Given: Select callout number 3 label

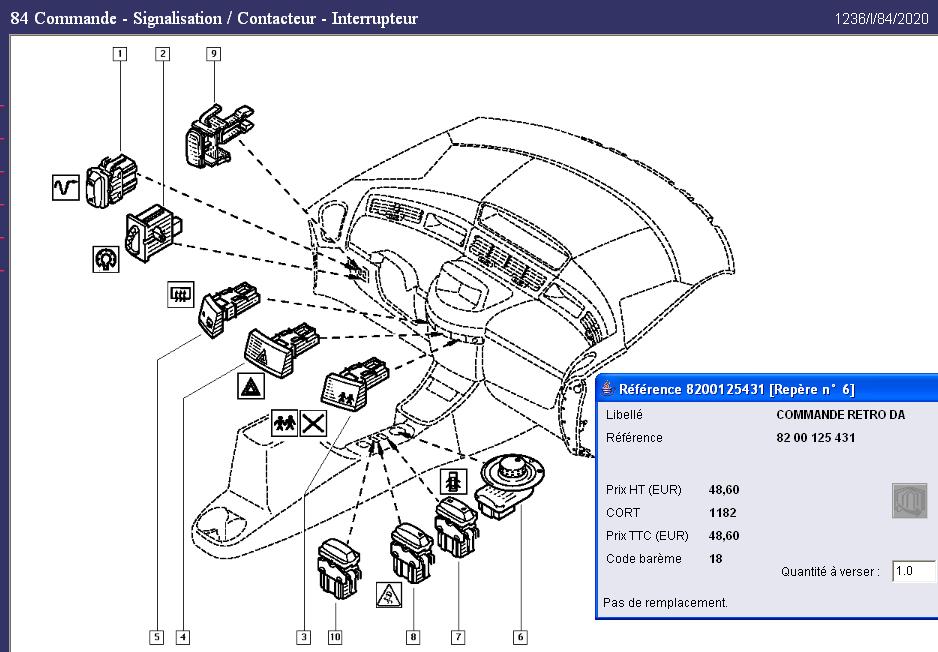Looking at the screenshot, I should 303,636.
